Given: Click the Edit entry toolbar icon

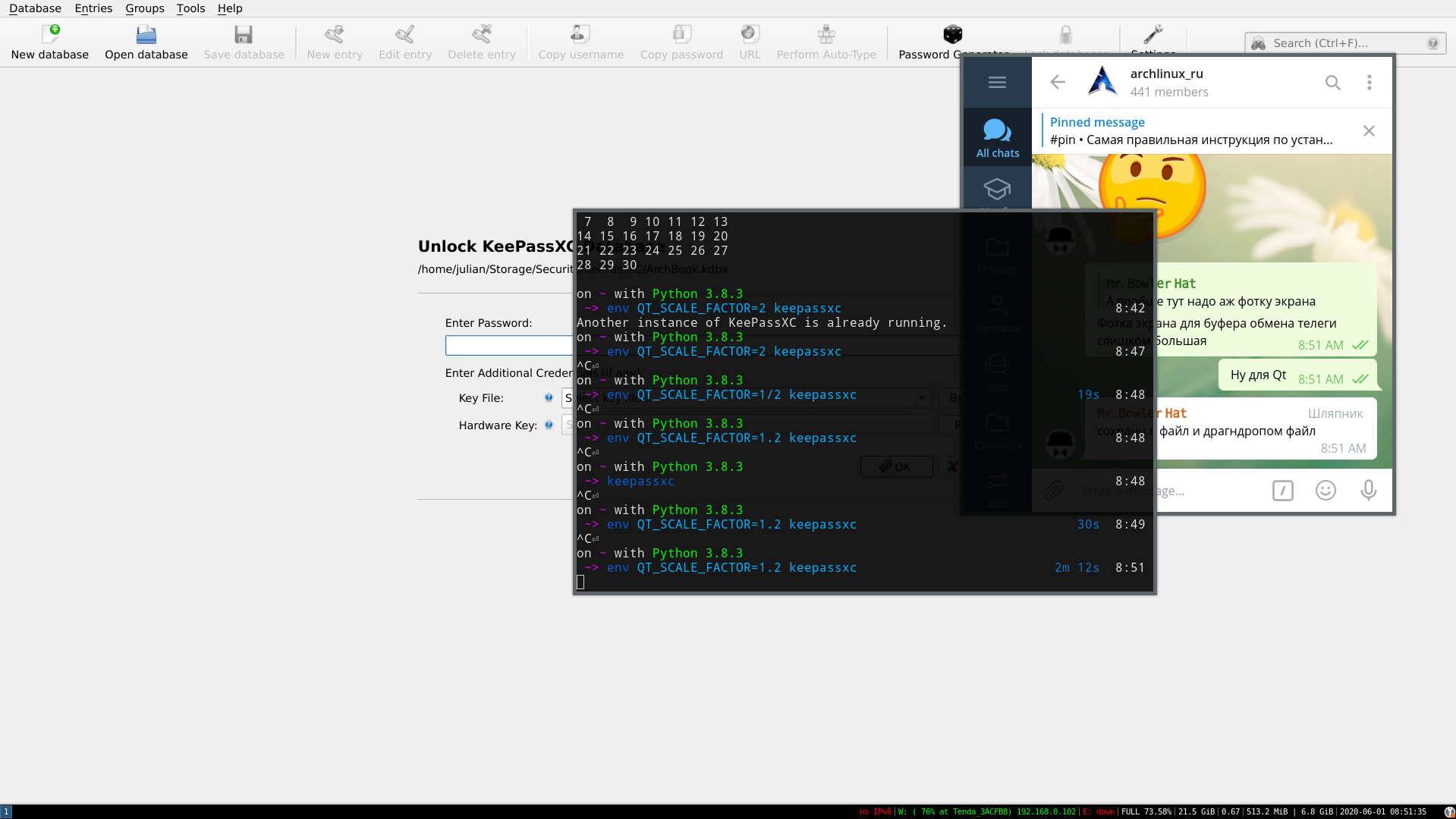Looking at the screenshot, I should pyautogui.click(x=405, y=34).
